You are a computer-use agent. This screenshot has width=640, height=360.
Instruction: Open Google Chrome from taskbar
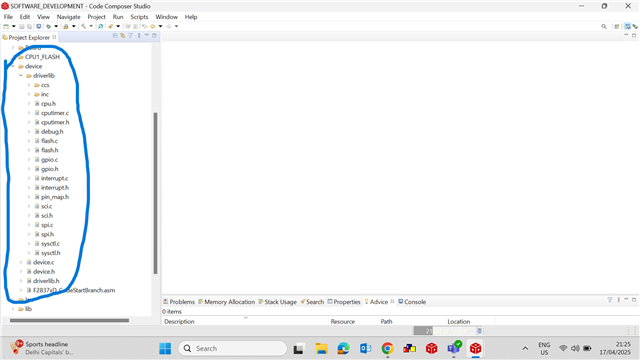[387, 348]
